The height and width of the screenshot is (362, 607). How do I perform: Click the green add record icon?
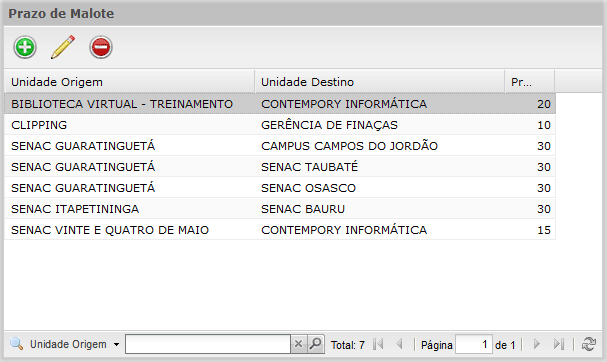[25, 47]
